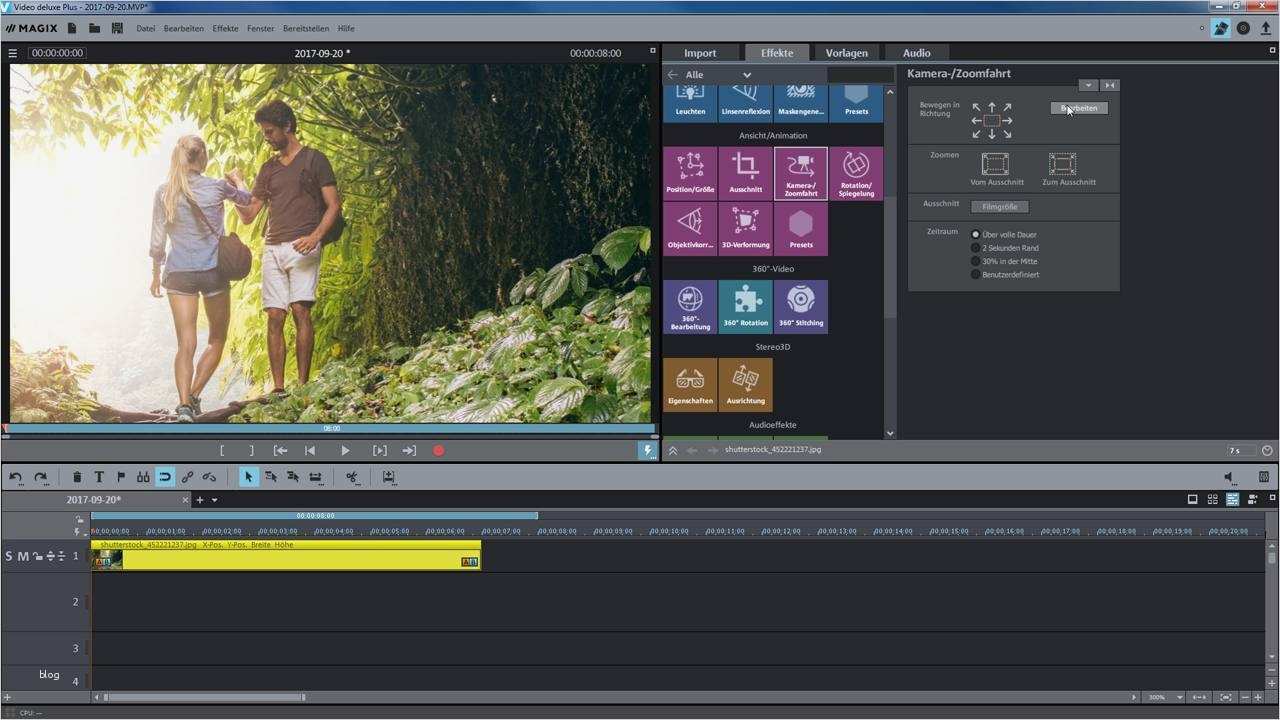
Task: Choose the 3D-Verformung effect tile
Action: coord(745,228)
